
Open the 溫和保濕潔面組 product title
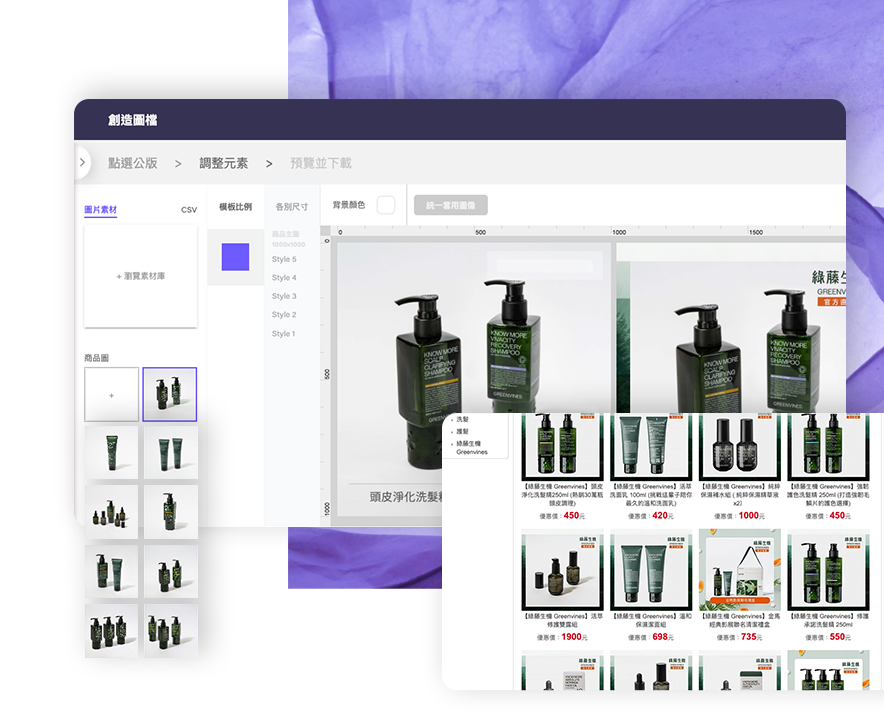point(651,621)
